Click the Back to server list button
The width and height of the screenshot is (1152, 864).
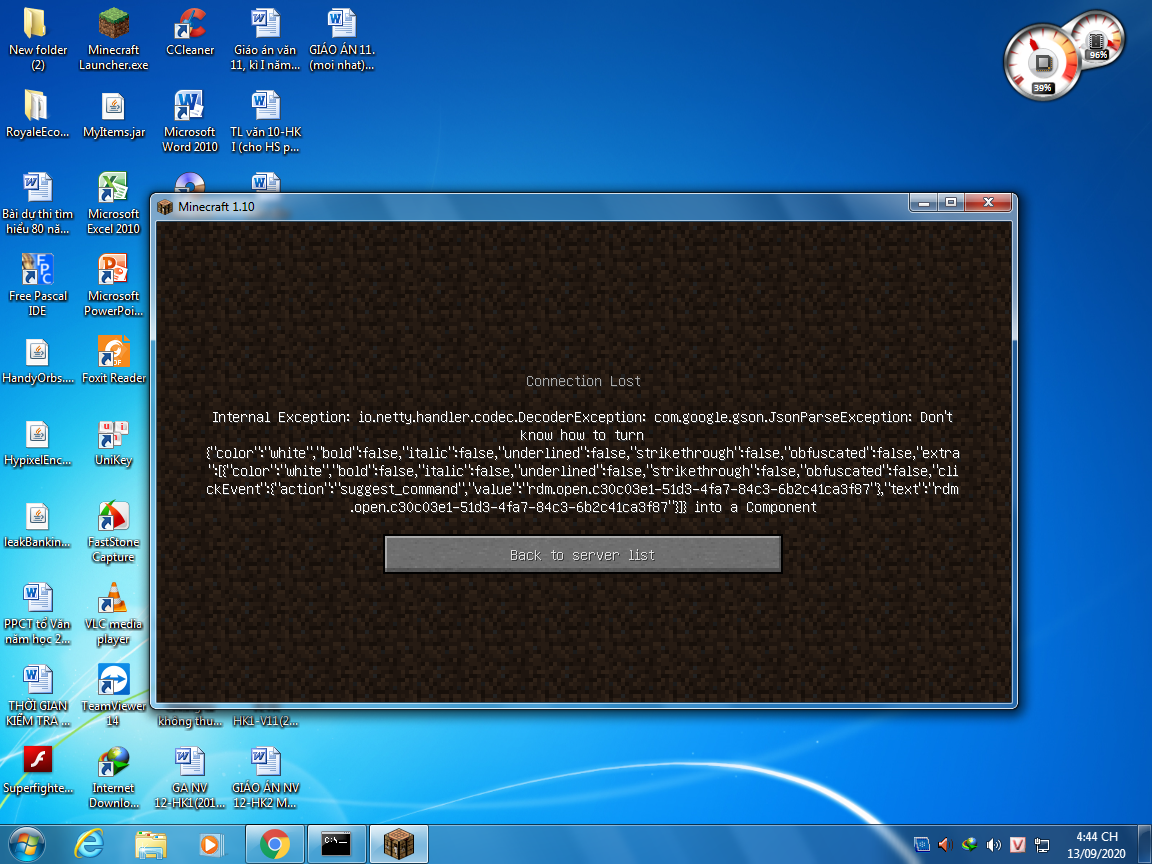583,554
